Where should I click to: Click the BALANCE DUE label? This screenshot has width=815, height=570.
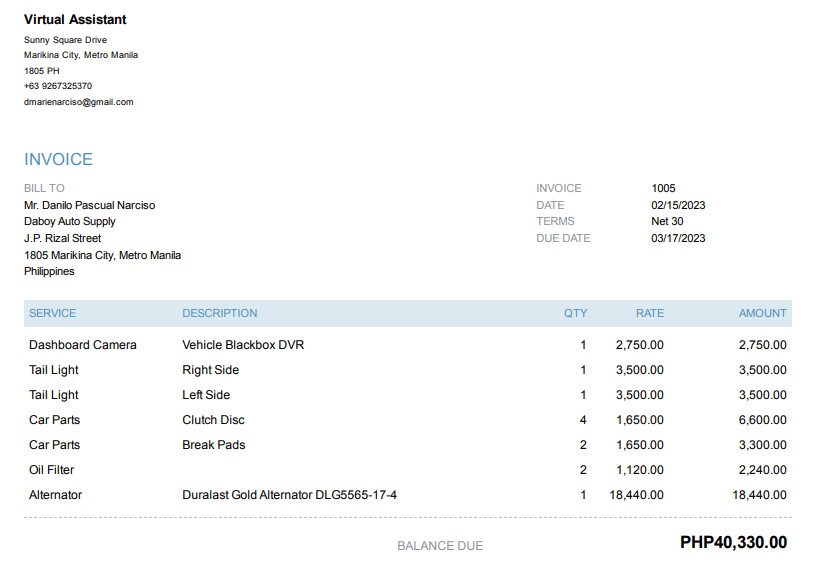pyautogui.click(x=440, y=546)
